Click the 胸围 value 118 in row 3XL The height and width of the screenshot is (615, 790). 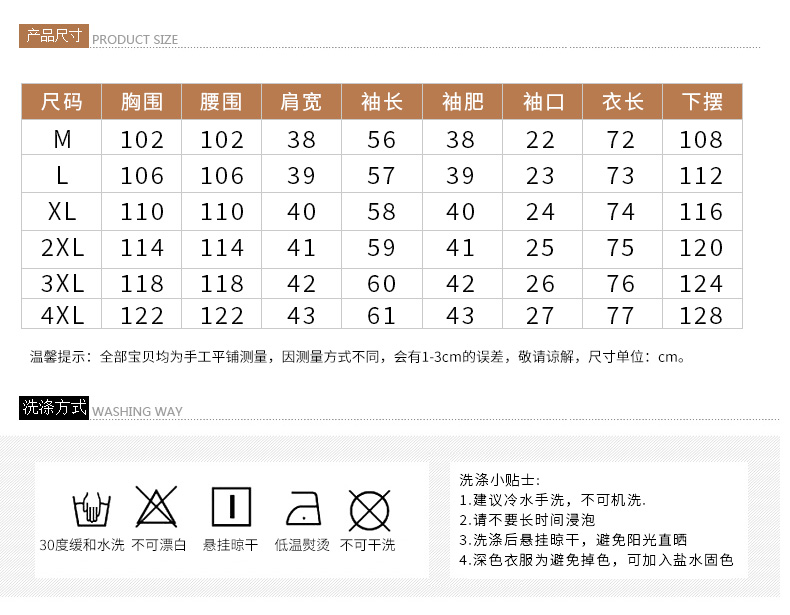click(x=142, y=284)
